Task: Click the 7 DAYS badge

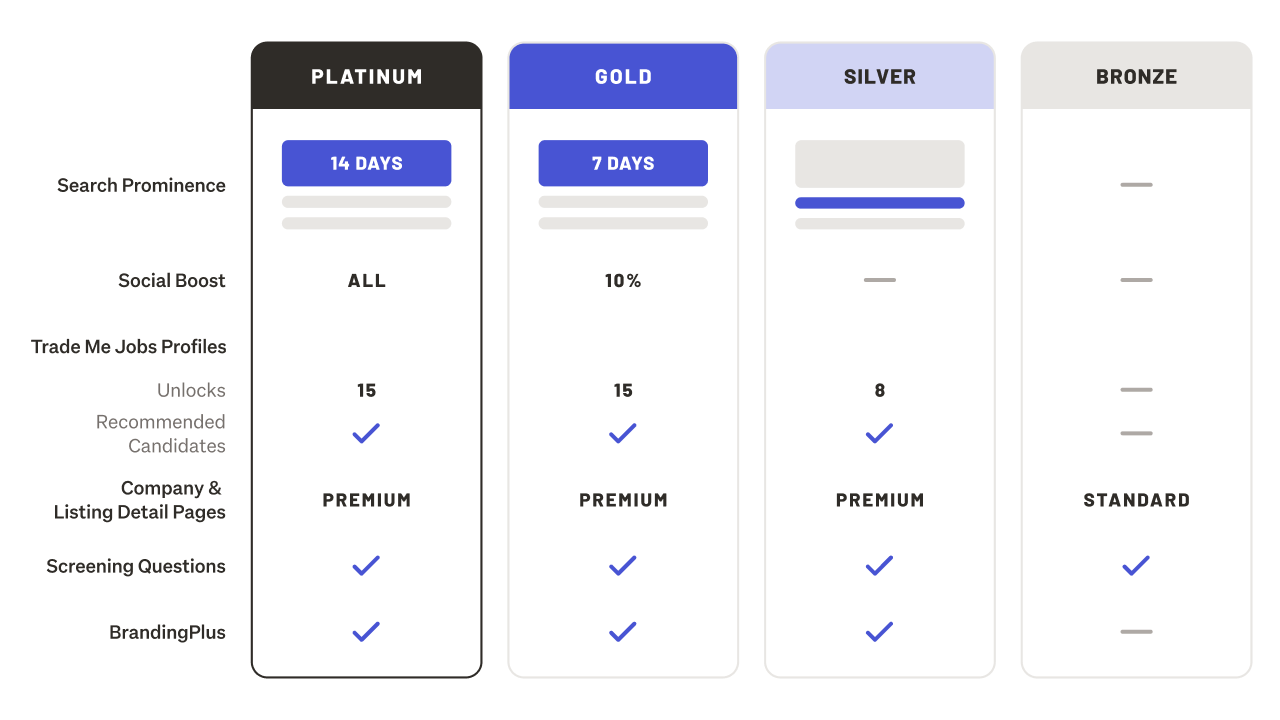Action: coord(623,163)
